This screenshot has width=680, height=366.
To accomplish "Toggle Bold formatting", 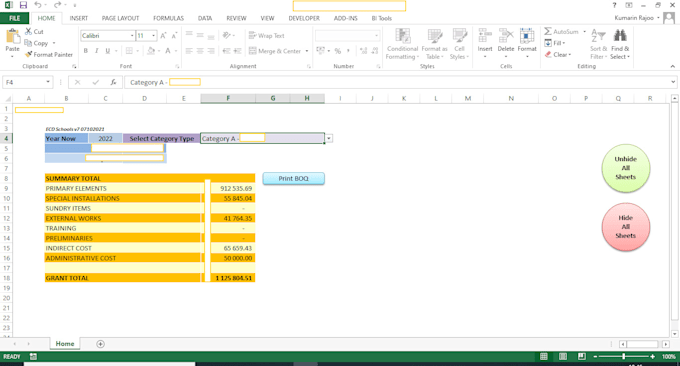I will coord(86,51).
